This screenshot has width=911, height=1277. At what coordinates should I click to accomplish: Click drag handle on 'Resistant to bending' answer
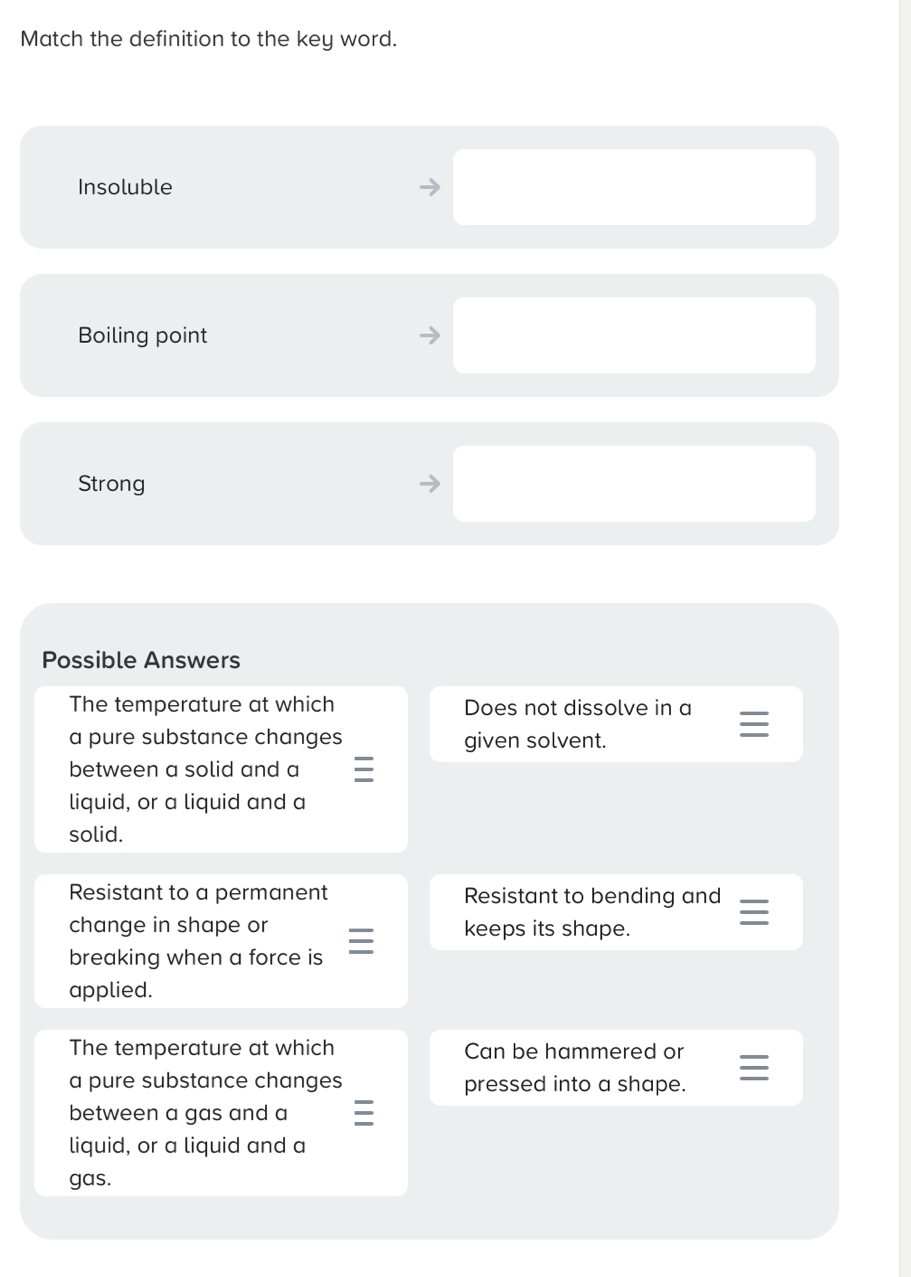[x=755, y=912]
